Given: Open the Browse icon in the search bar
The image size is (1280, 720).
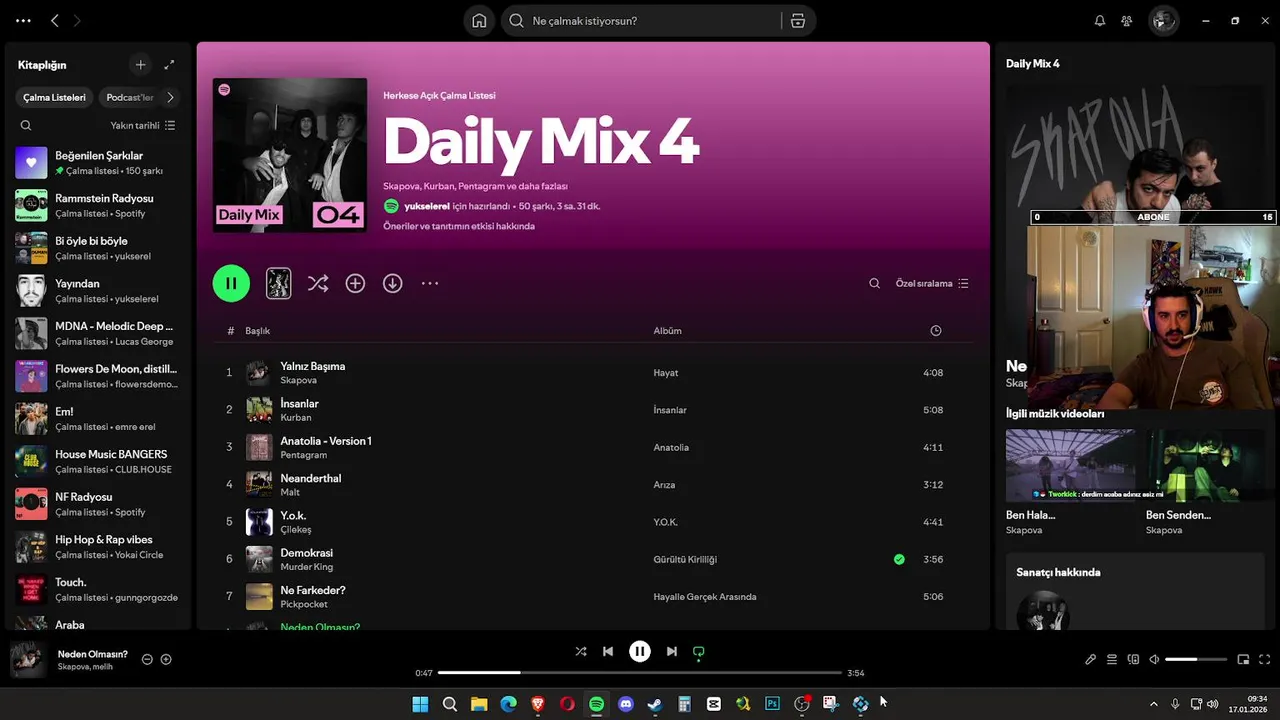Looking at the screenshot, I should pos(797,21).
